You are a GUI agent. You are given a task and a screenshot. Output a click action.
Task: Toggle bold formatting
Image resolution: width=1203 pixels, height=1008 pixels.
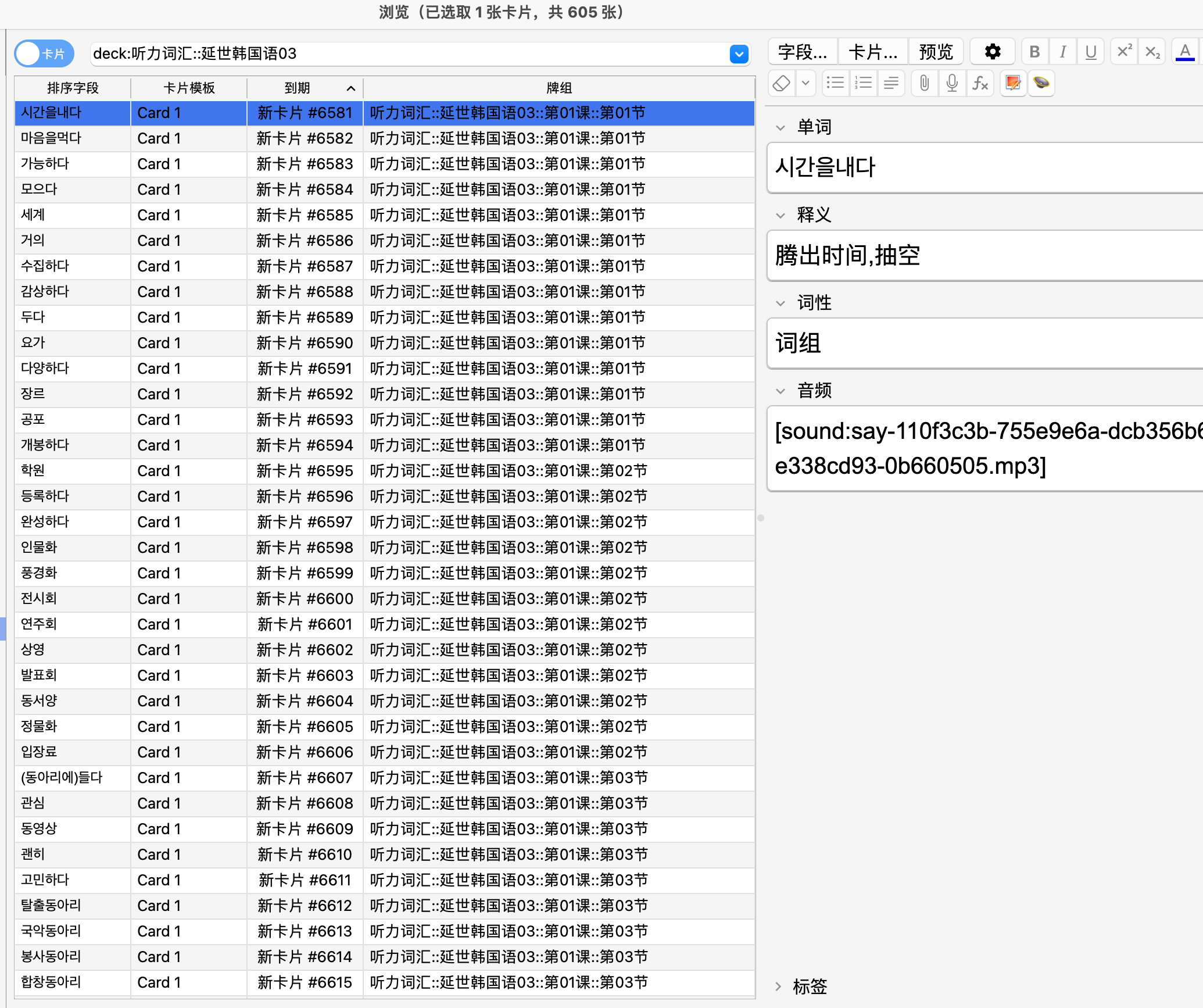[x=1034, y=52]
